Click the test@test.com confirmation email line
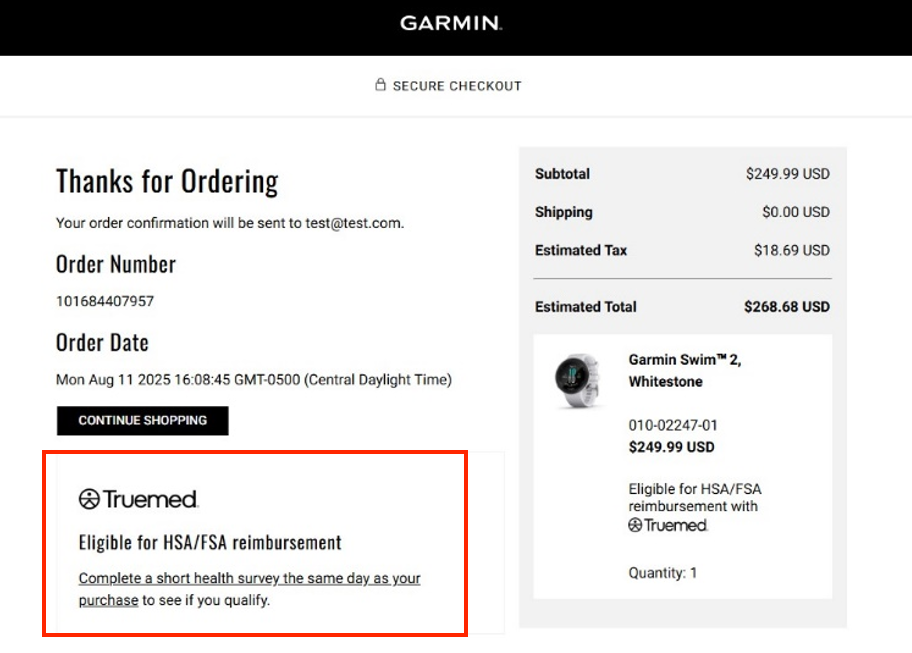Screen dimensions: 912x653 coord(230,223)
